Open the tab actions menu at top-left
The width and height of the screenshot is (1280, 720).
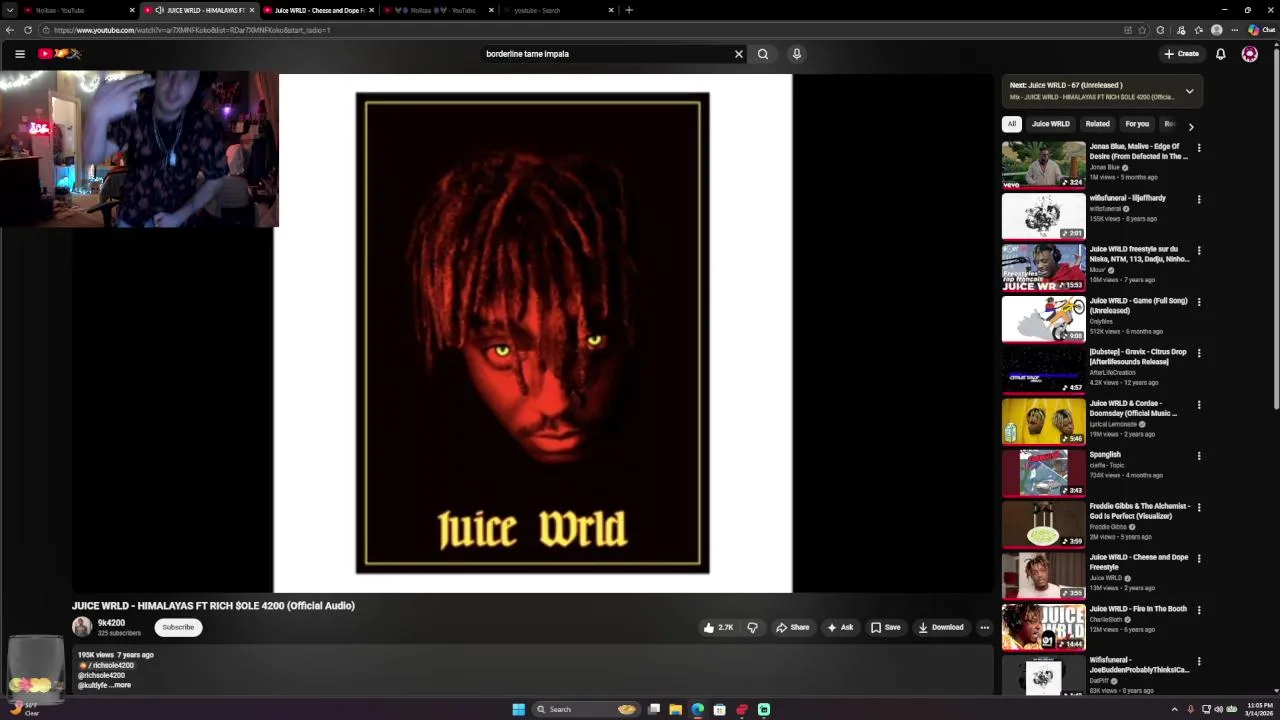pyautogui.click(x=10, y=10)
